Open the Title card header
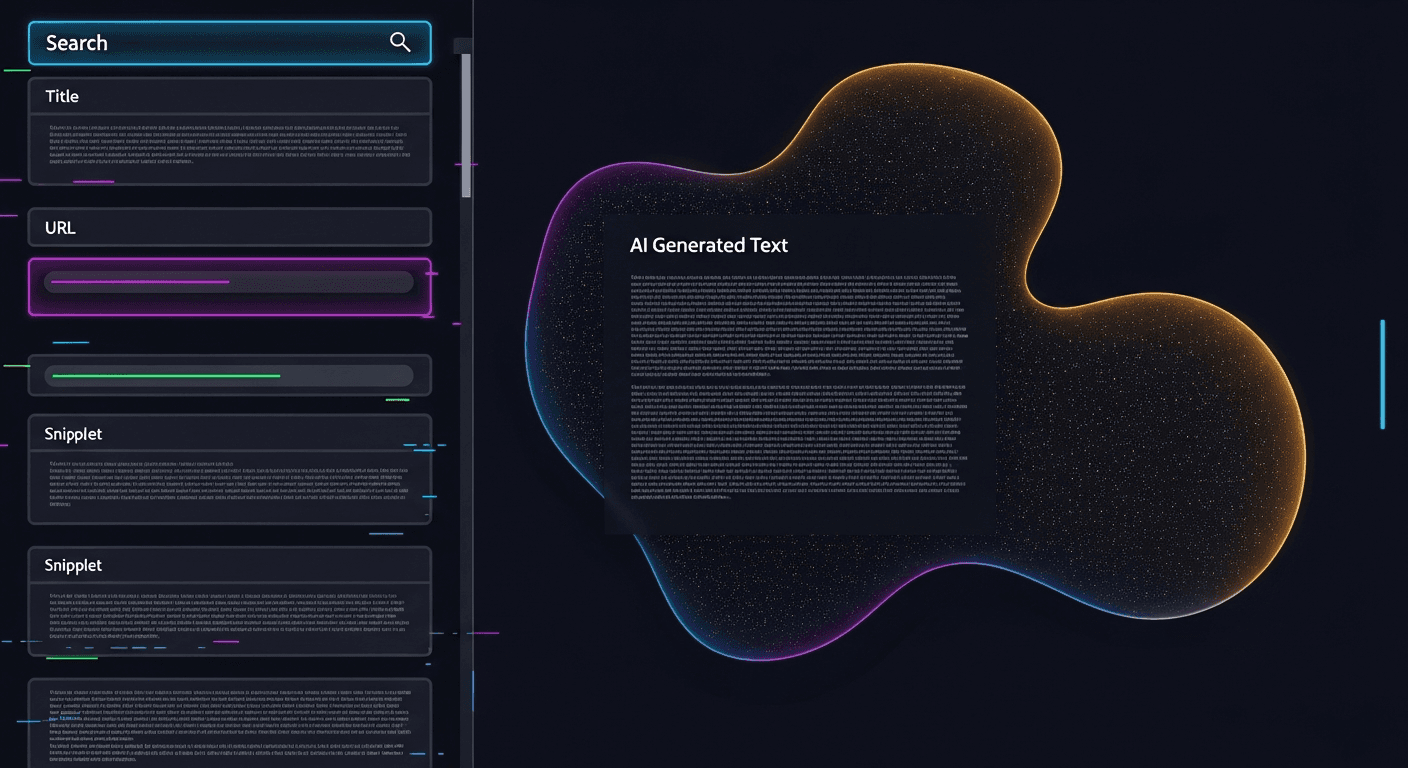Image resolution: width=1408 pixels, height=768 pixels. pos(63,96)
